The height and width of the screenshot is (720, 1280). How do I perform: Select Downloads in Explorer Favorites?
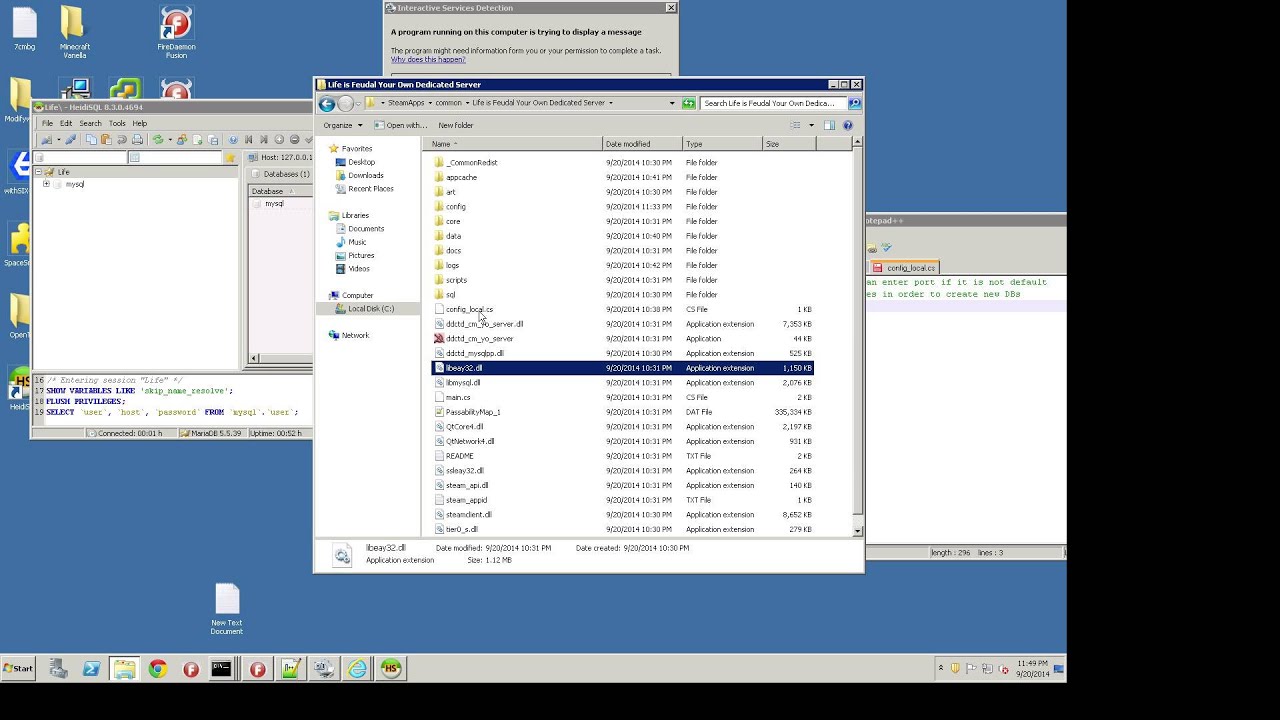pyautogui.click(x=365, y=175)
